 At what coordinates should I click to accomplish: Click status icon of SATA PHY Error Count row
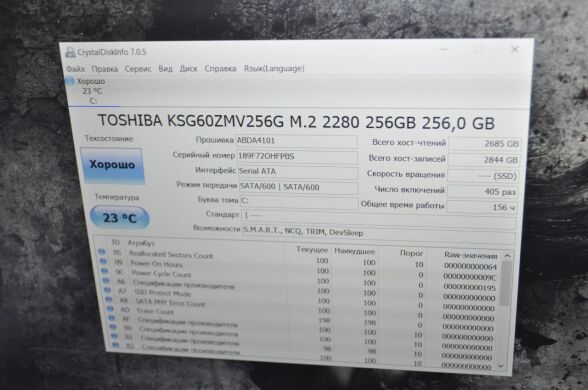(x=109, y=299)
